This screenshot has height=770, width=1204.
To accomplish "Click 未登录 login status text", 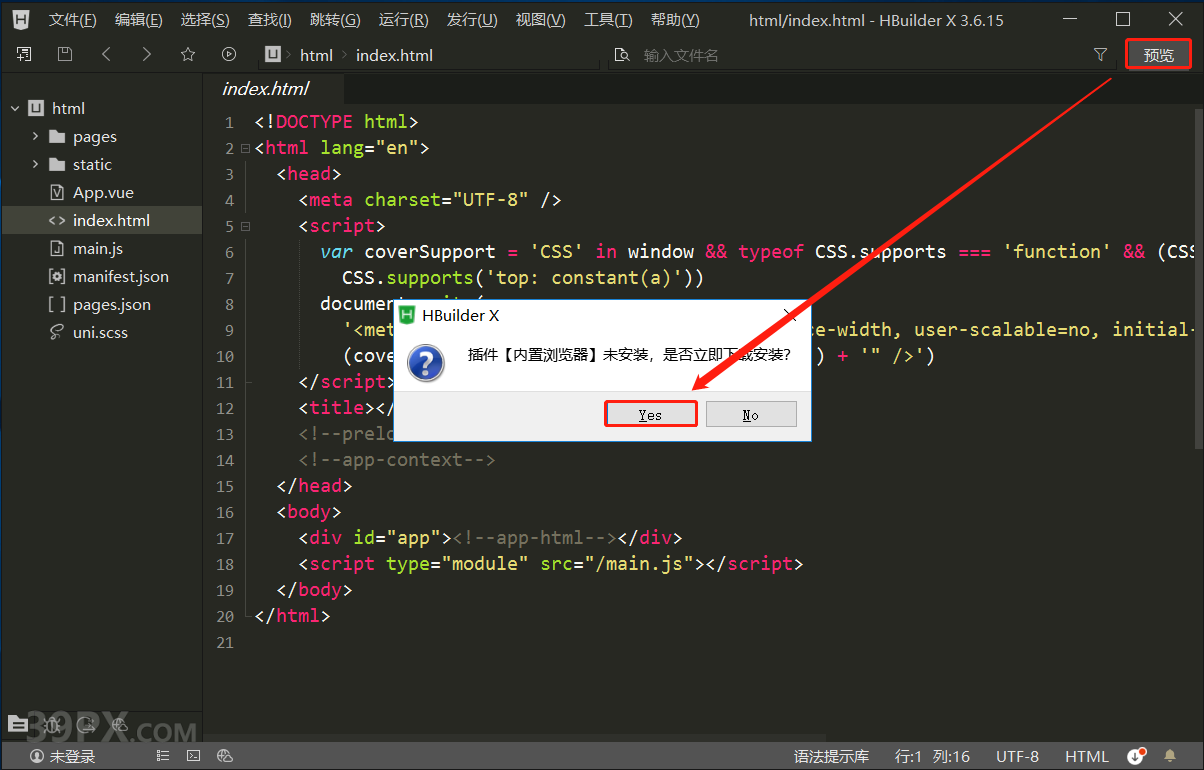I will [x=73, y=756].
